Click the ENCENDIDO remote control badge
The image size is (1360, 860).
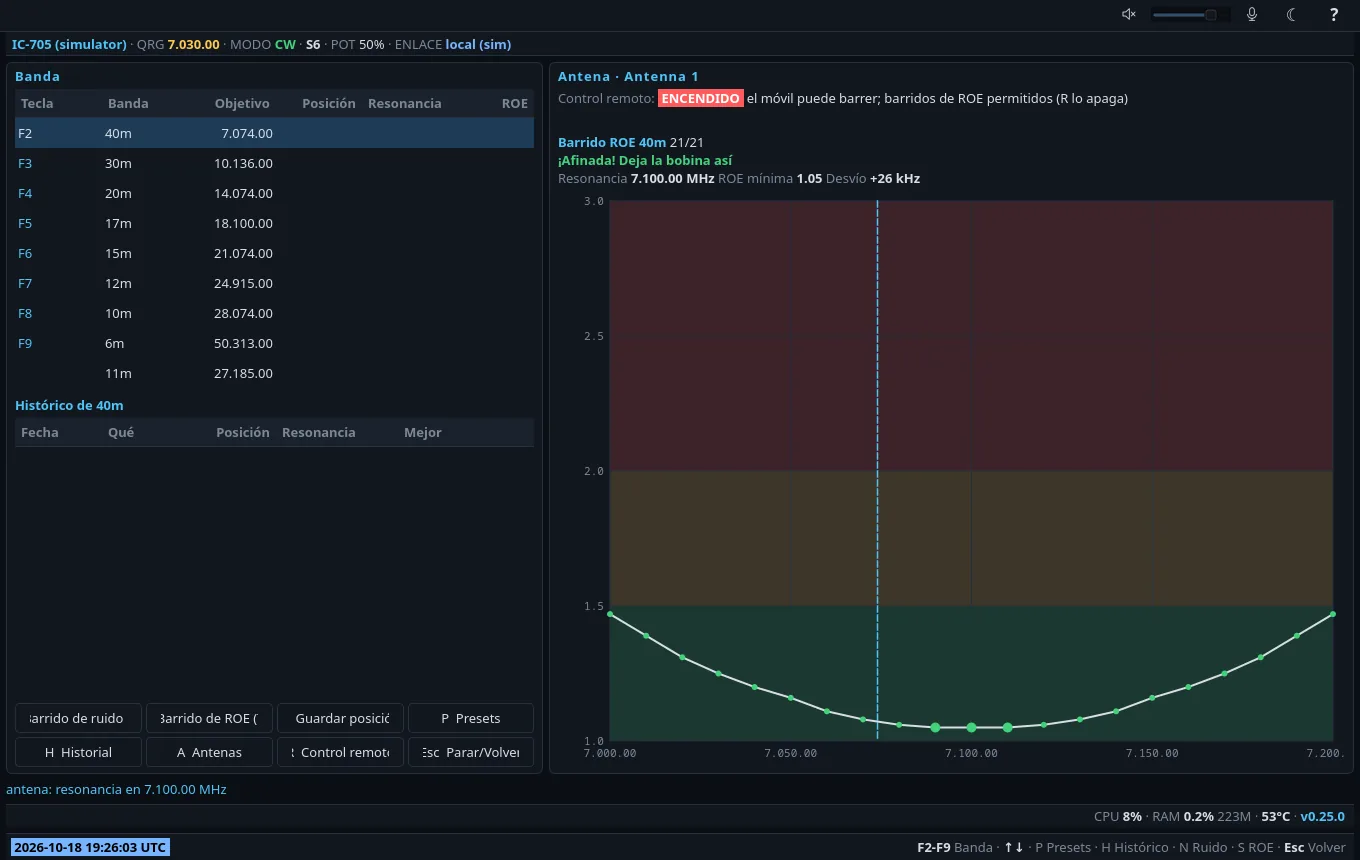coord(700,98)
